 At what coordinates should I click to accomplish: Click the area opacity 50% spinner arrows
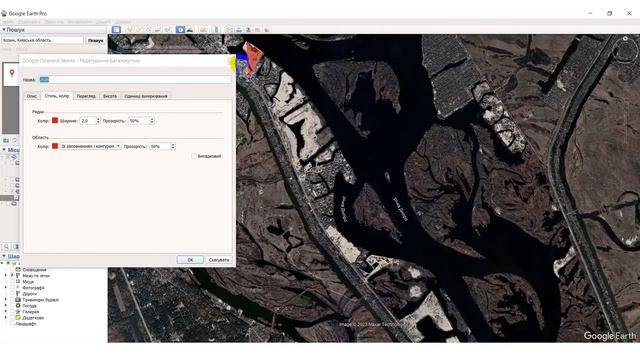tap(173, 146)
